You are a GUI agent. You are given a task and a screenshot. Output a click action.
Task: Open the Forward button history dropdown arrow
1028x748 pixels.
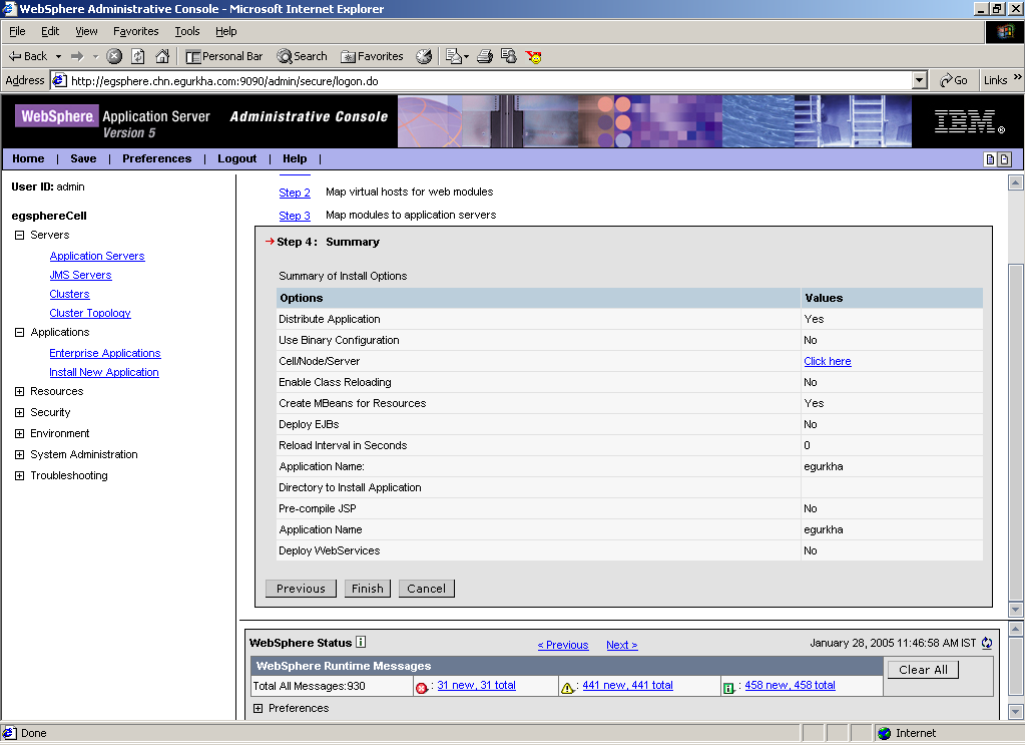click(x=96, y=56)
